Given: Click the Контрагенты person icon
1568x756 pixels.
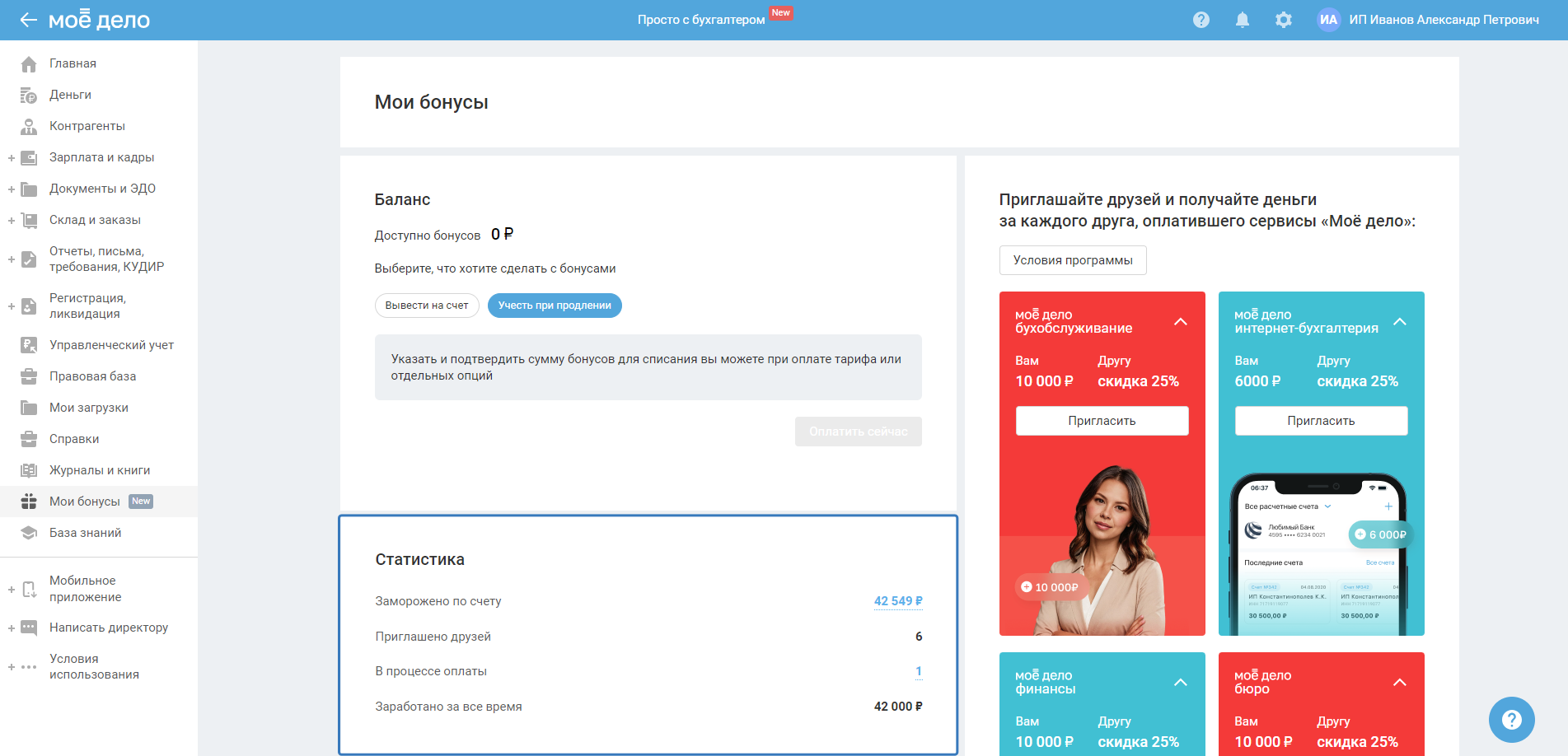Looking at the screenshot, I should tap(29, 126).
